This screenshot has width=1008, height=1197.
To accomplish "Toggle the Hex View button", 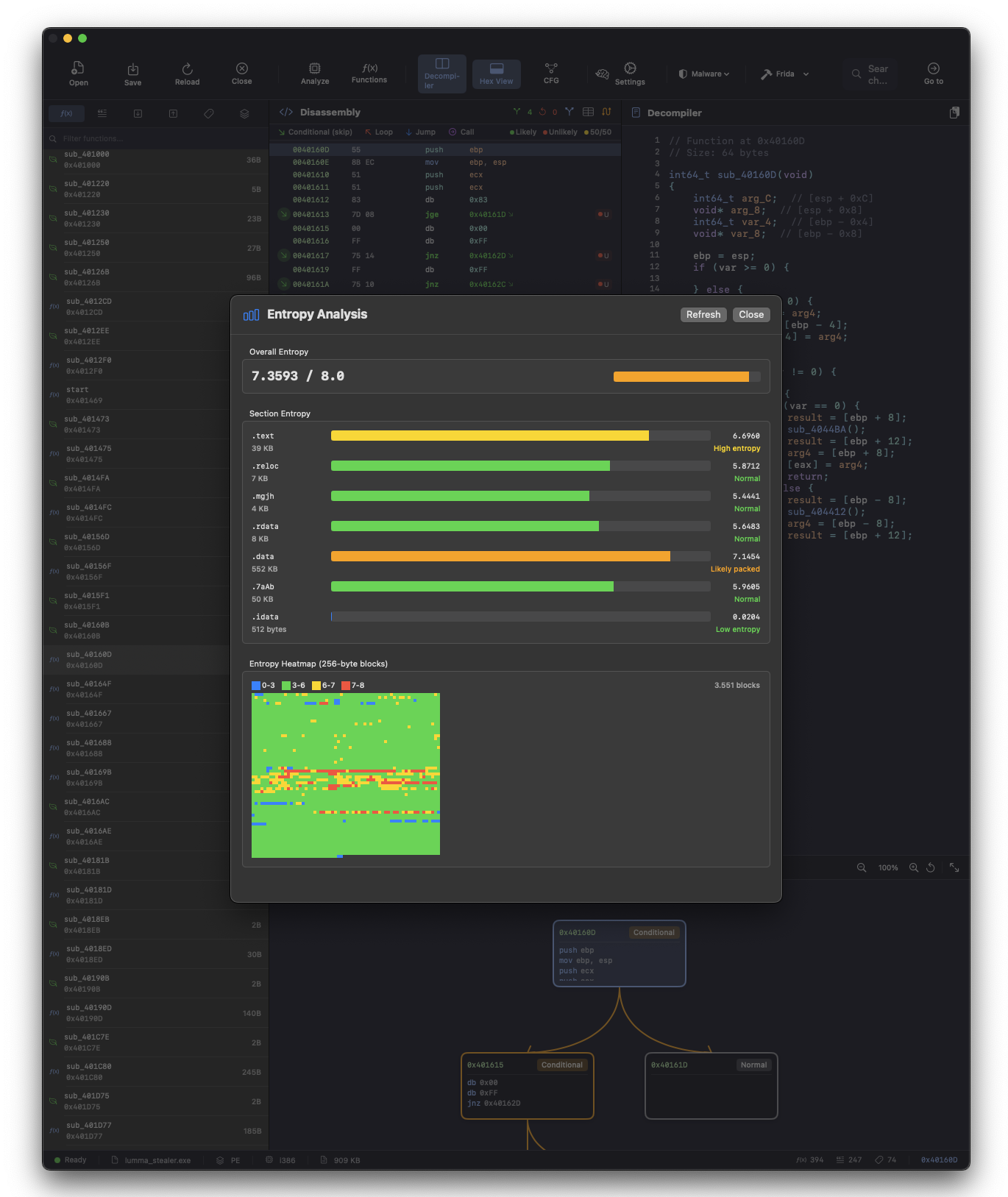I will [x=497, y=74].
